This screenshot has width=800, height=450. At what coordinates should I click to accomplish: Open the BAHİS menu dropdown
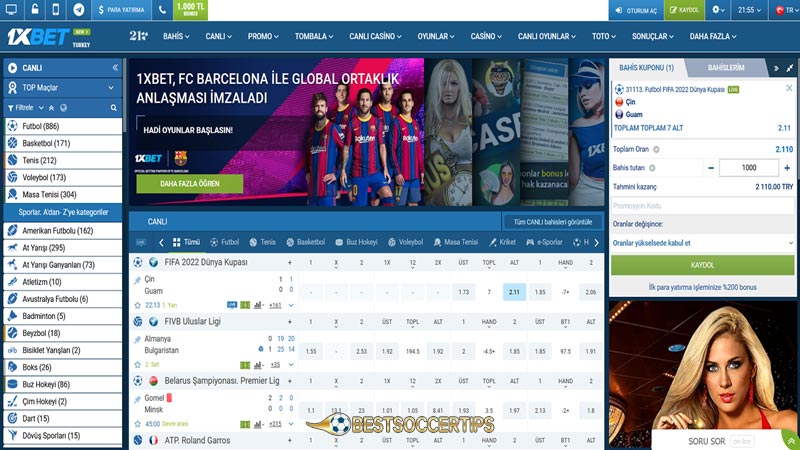176,36
